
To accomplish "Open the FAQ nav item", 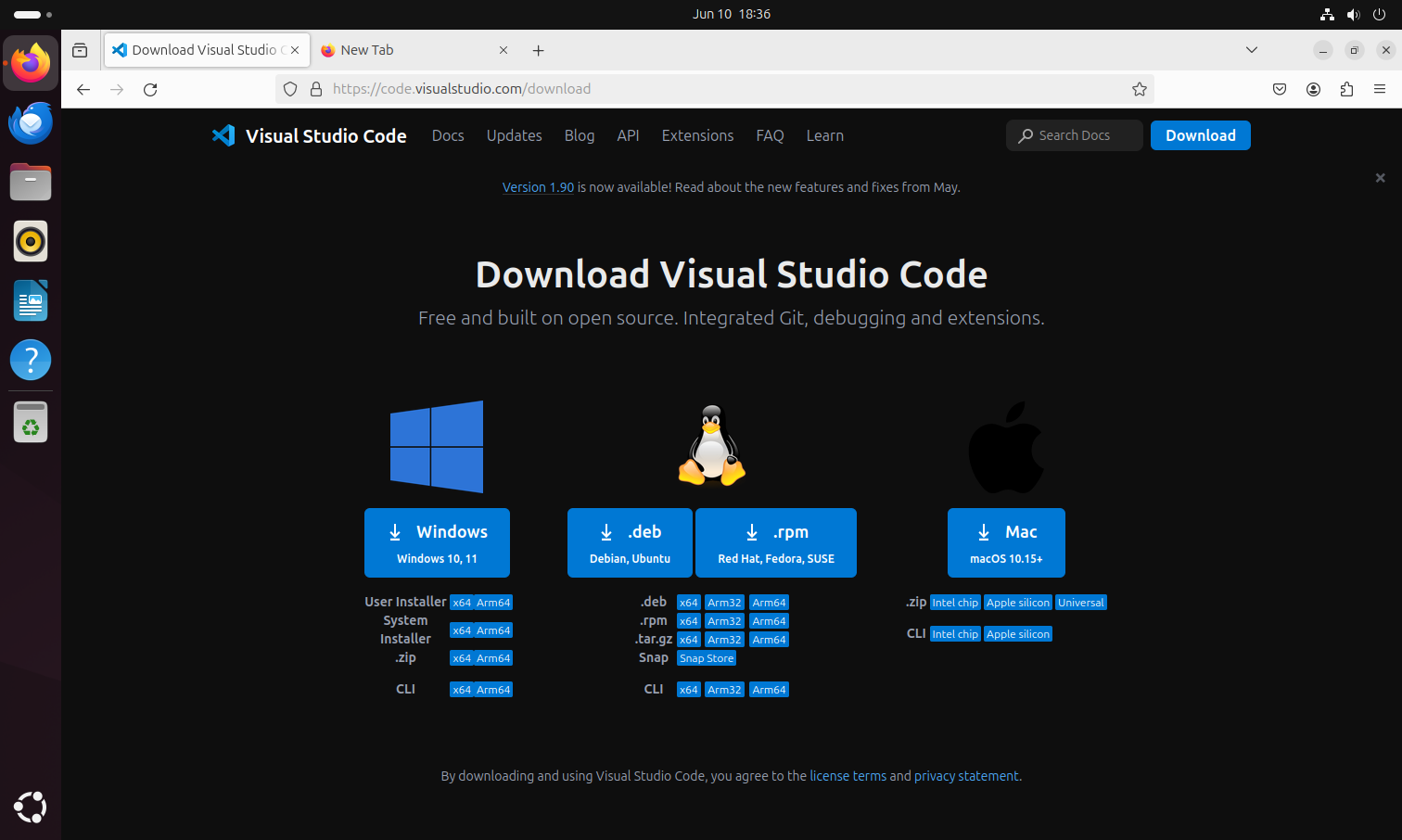I will (x=770, y=135).
